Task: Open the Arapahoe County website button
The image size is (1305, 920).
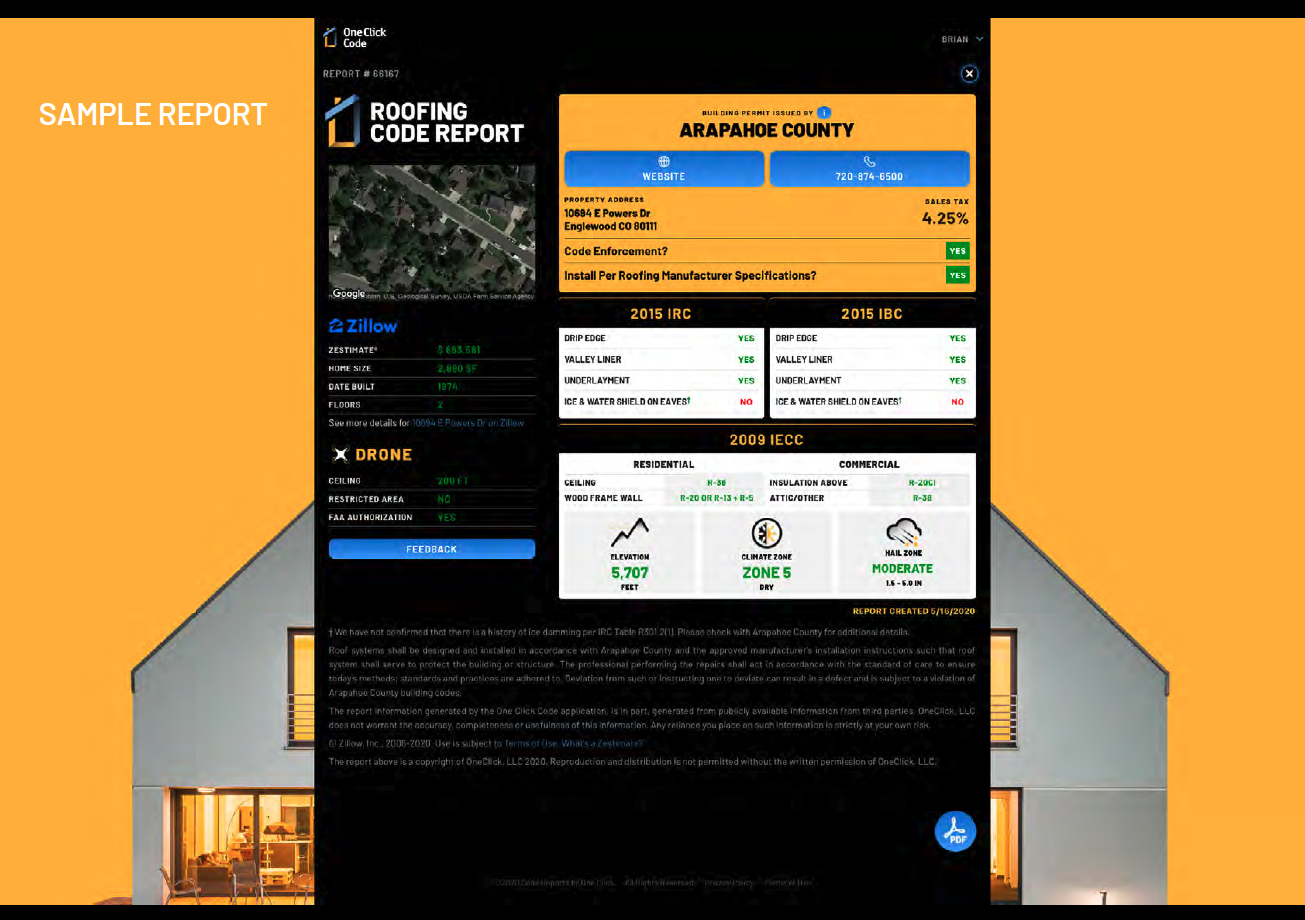Action: click(664, 169)
